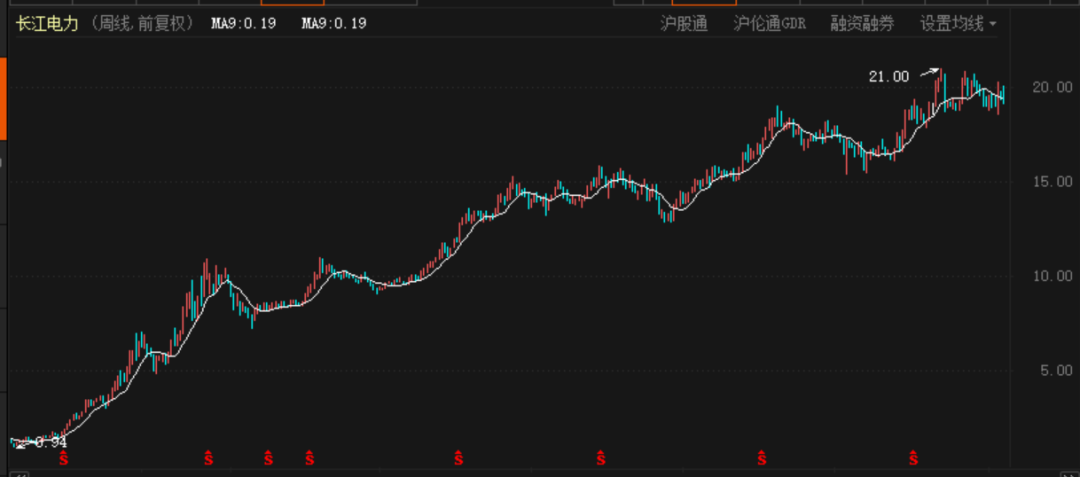Click the first MA9:0.19 indicator label
This screenshot has width=1080, height=477.
[x=243, y=23]
